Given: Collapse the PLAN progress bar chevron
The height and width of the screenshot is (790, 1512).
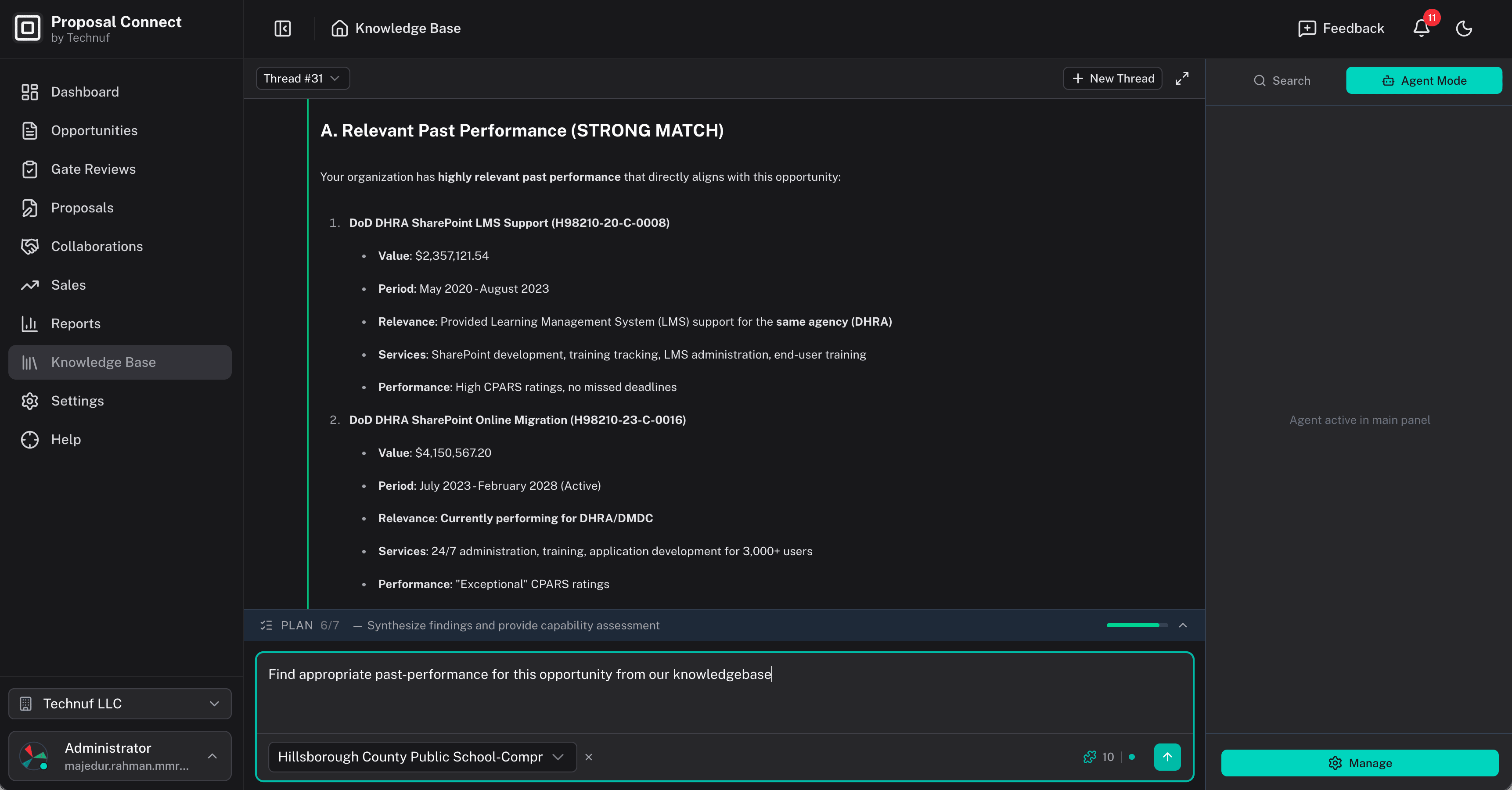Looking at the screenshot, I should [x=1183, y=625].
